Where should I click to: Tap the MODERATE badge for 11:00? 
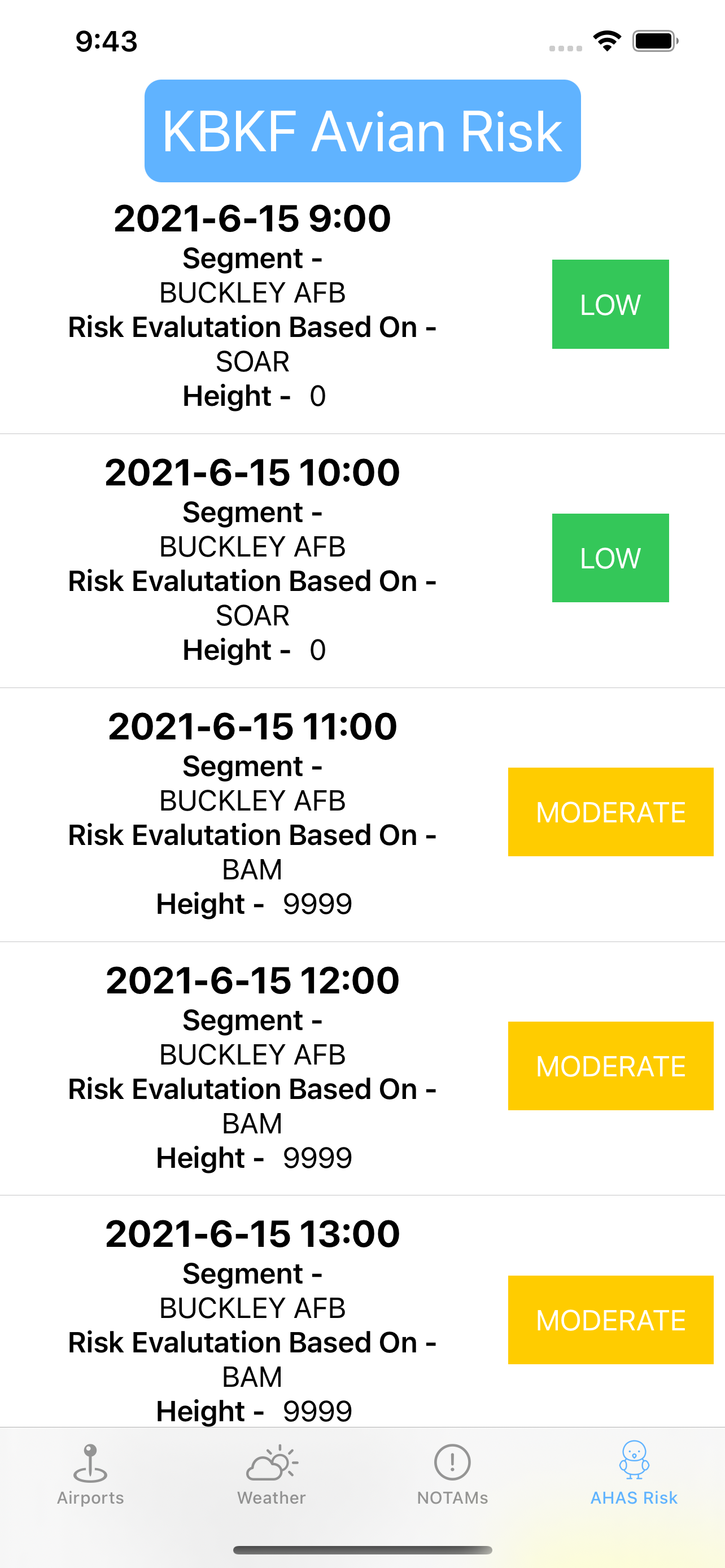610,812
